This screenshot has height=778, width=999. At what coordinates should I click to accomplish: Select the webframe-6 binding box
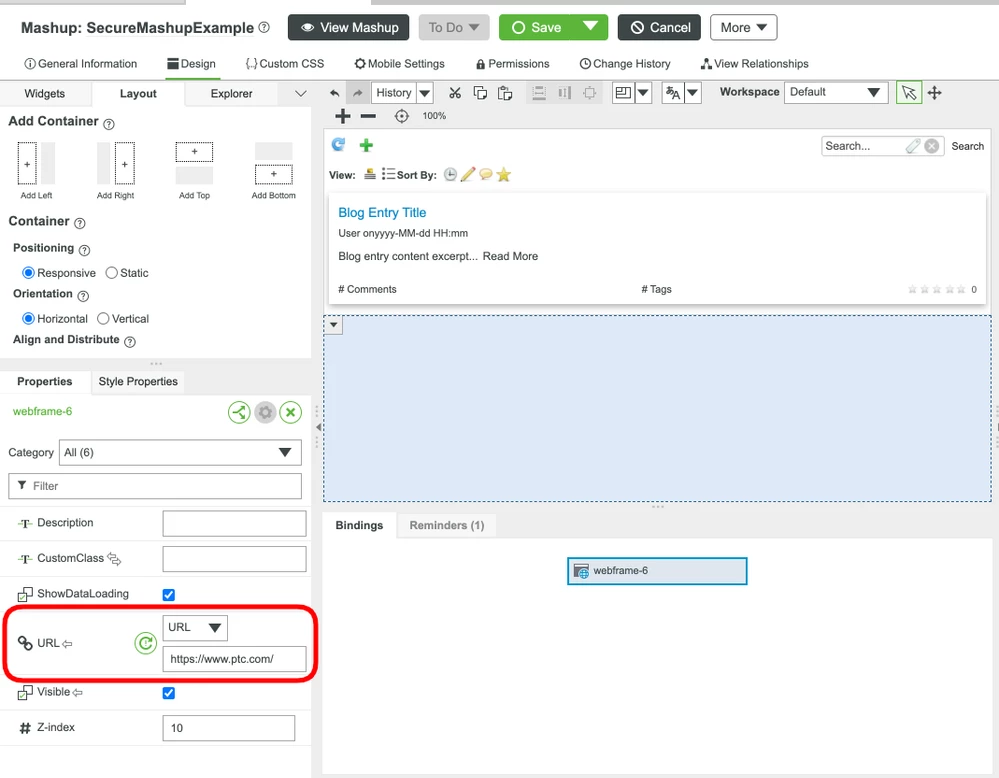657,571
